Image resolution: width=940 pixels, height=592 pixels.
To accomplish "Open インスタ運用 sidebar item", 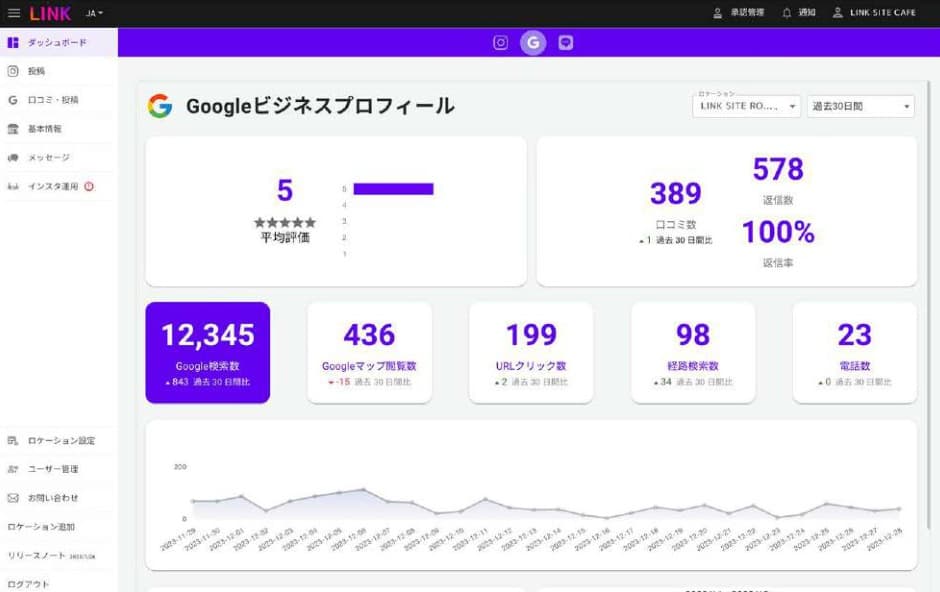I will click(x=59, y=186).
